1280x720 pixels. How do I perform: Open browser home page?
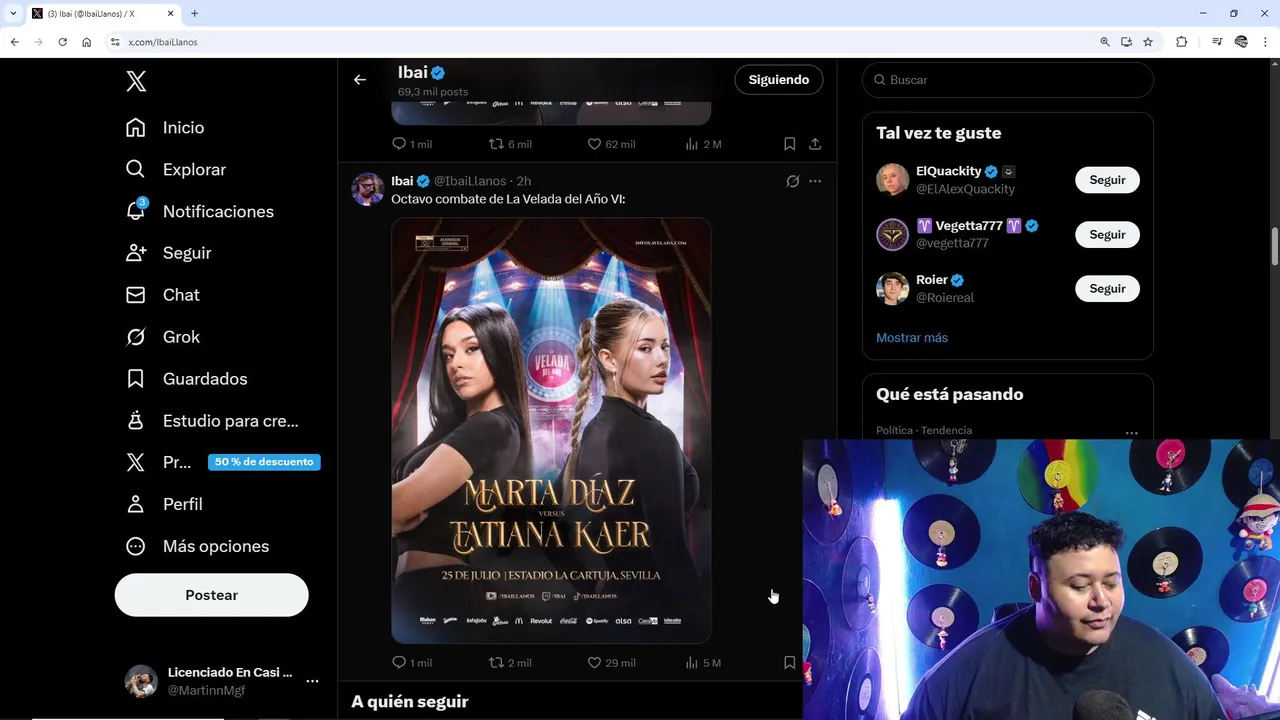pos(86,42)
